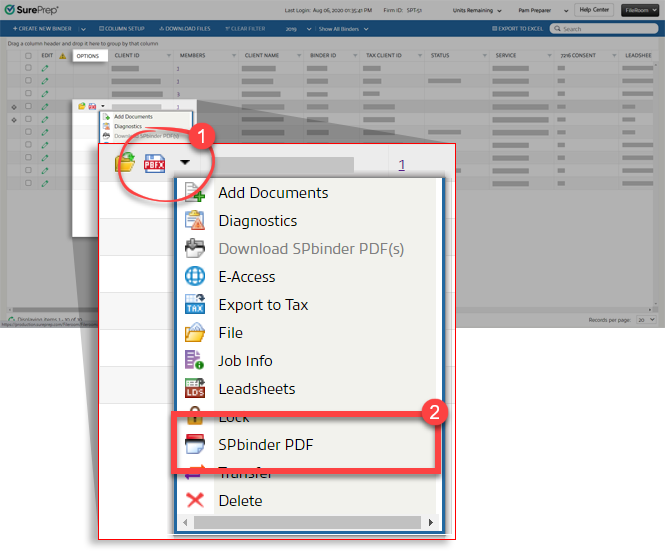Open the Status column filter icon
Screen dimensions: 665x556
pyautogui.click(x=485, y=56)
